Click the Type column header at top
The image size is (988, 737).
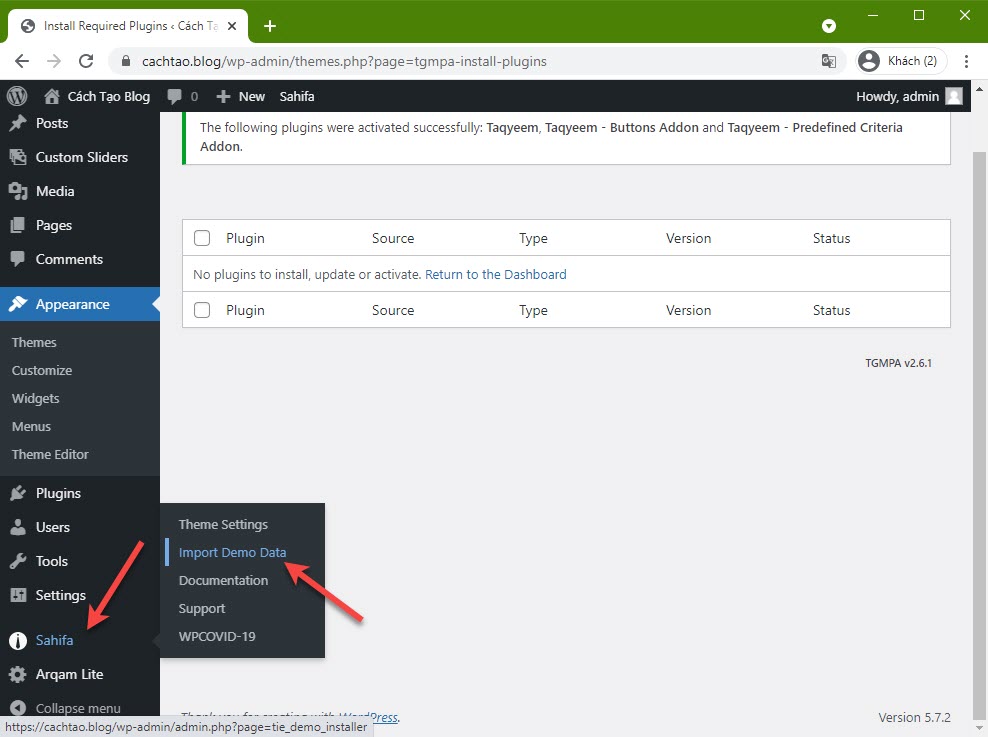533,238
